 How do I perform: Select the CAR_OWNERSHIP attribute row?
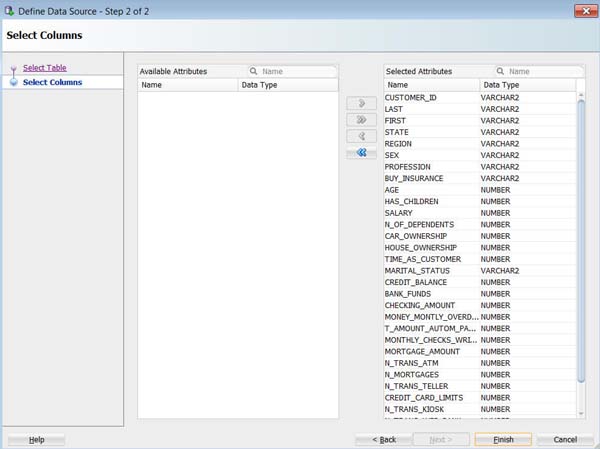(480, 236)
